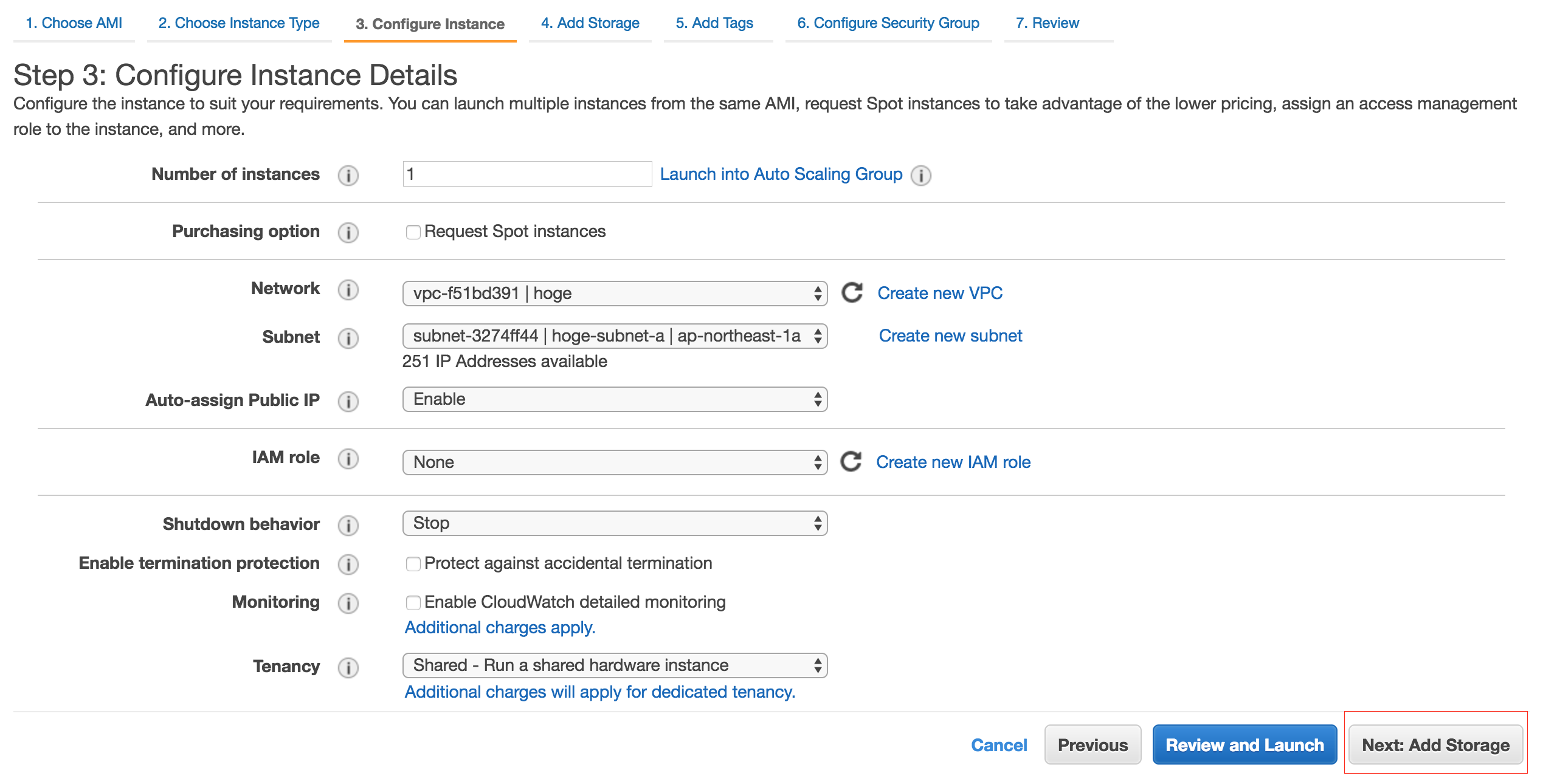Click Launch into Auto Scaling Group link
The height and width of the screenshot is (784, 1543).
coord(781,174)
